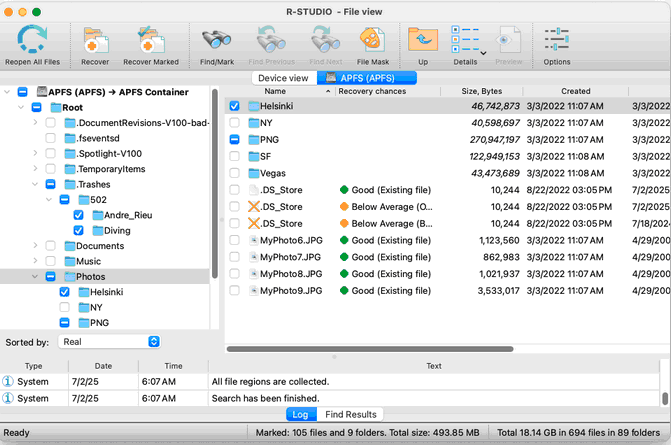
Task: Expand the Documents folder in tree
Action: [35, 246]
